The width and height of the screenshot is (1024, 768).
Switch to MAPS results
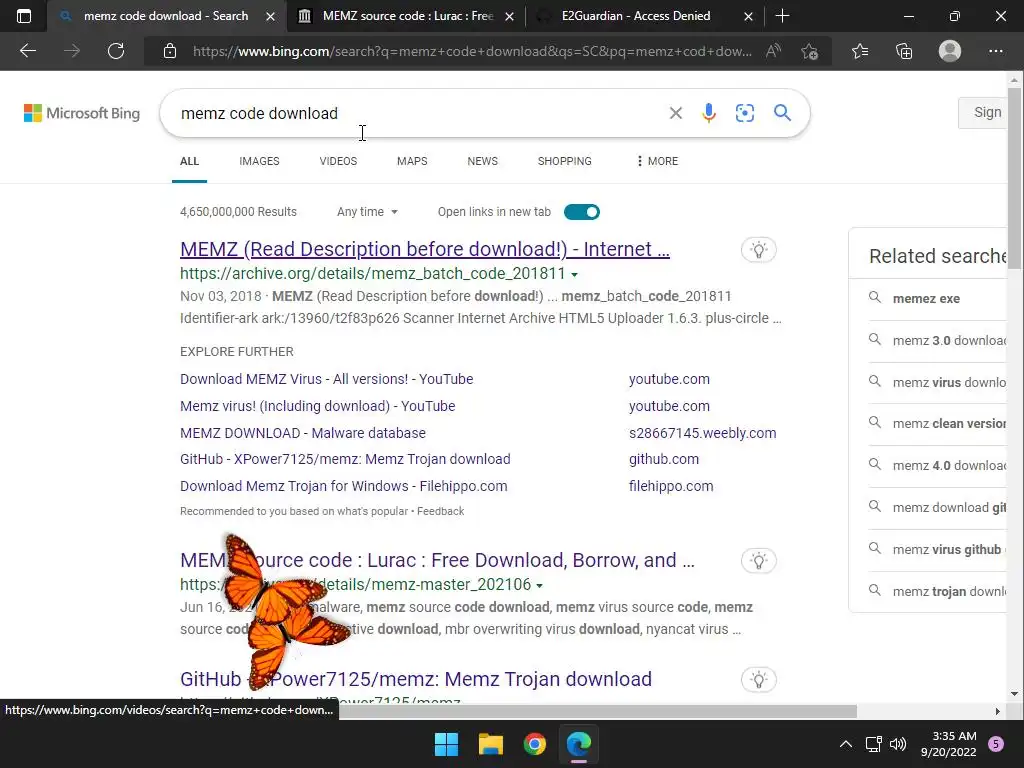[x=412, y=161]
